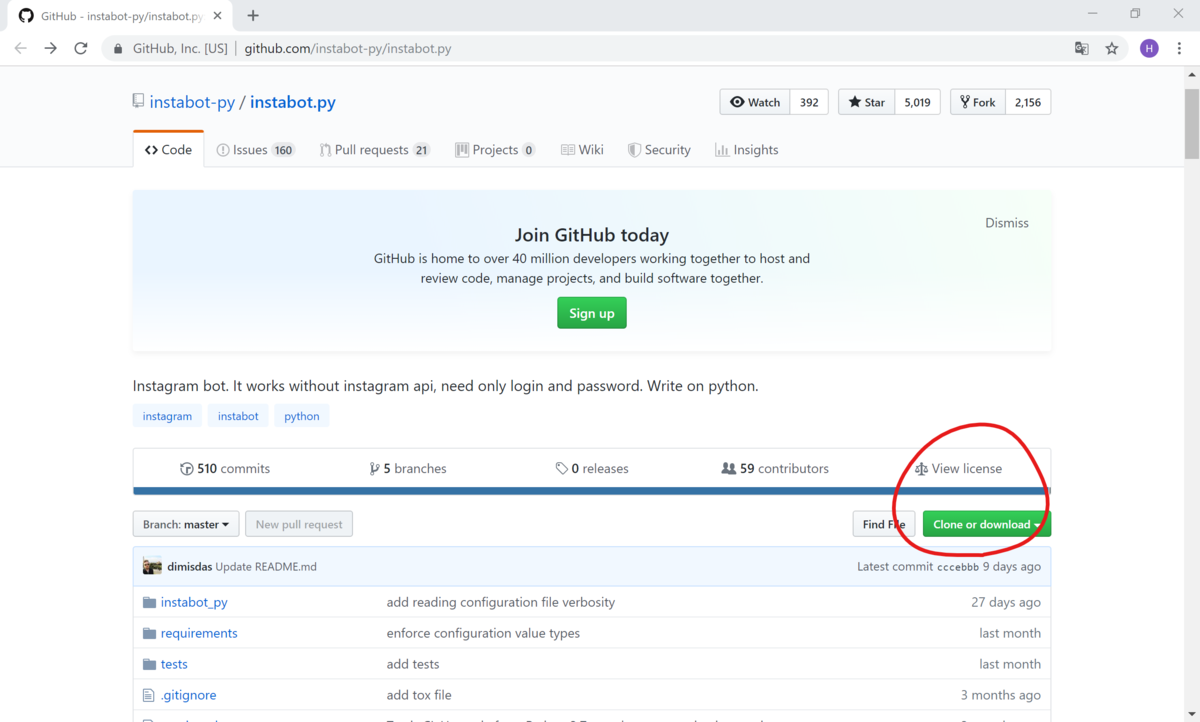View the 0 releases link
The image size is (1200, 722).
(592, 468)
